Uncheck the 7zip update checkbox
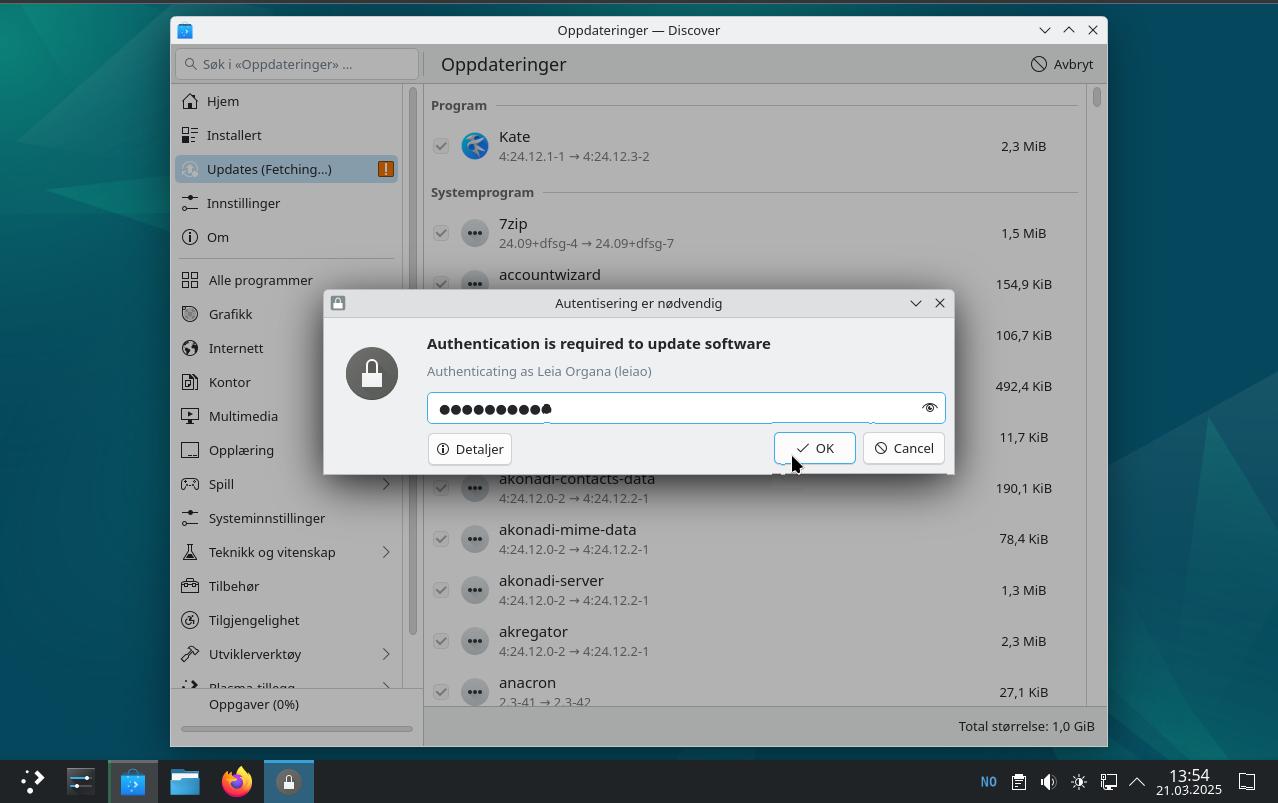This screenshot has width=1278, height=803. [440, 233]
